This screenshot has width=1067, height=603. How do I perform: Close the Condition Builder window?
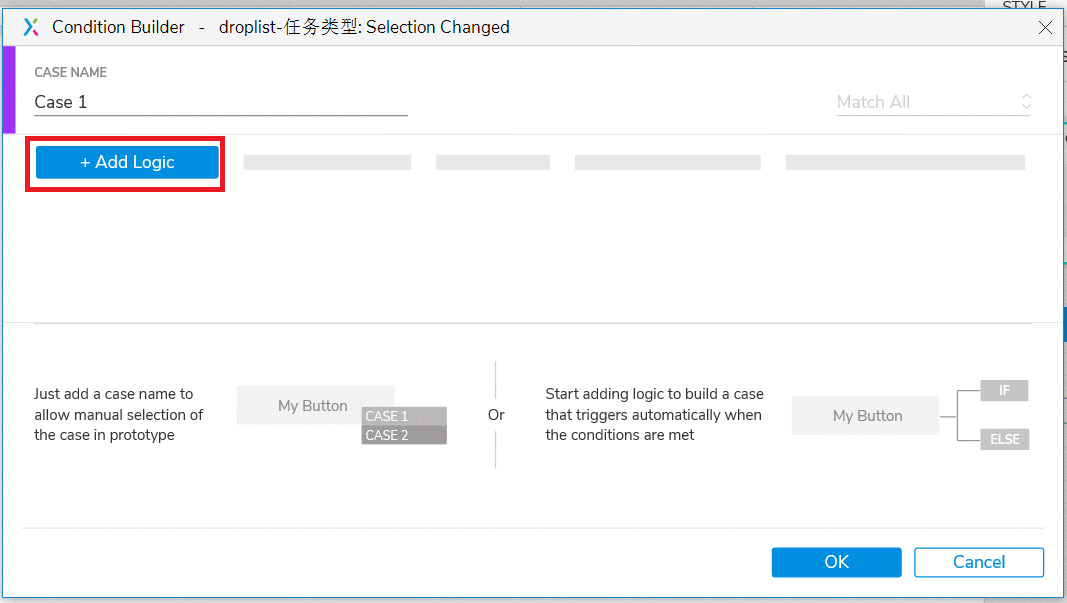[1045, 27]
